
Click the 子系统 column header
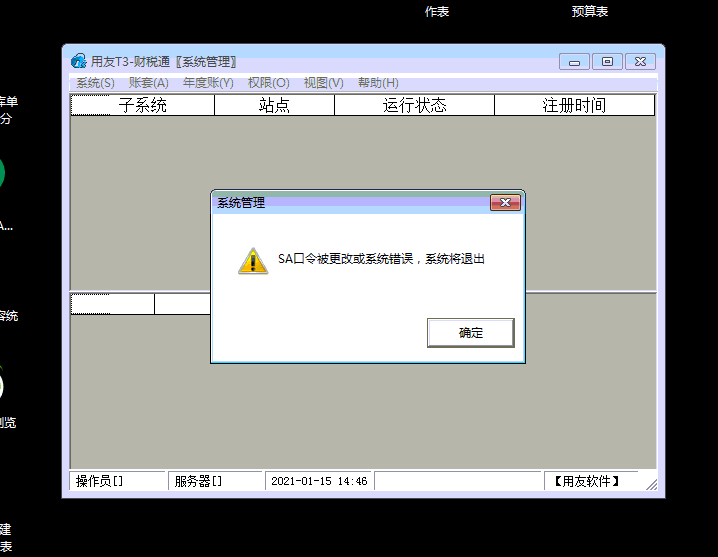(142, 105)
